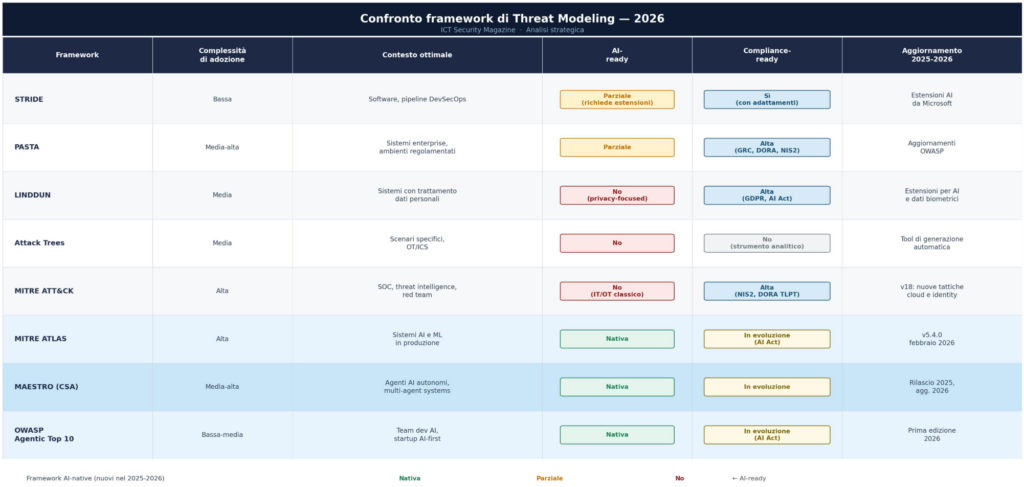Click the LINDDUN framework name
1024x487 pixels.
point(33,195)
